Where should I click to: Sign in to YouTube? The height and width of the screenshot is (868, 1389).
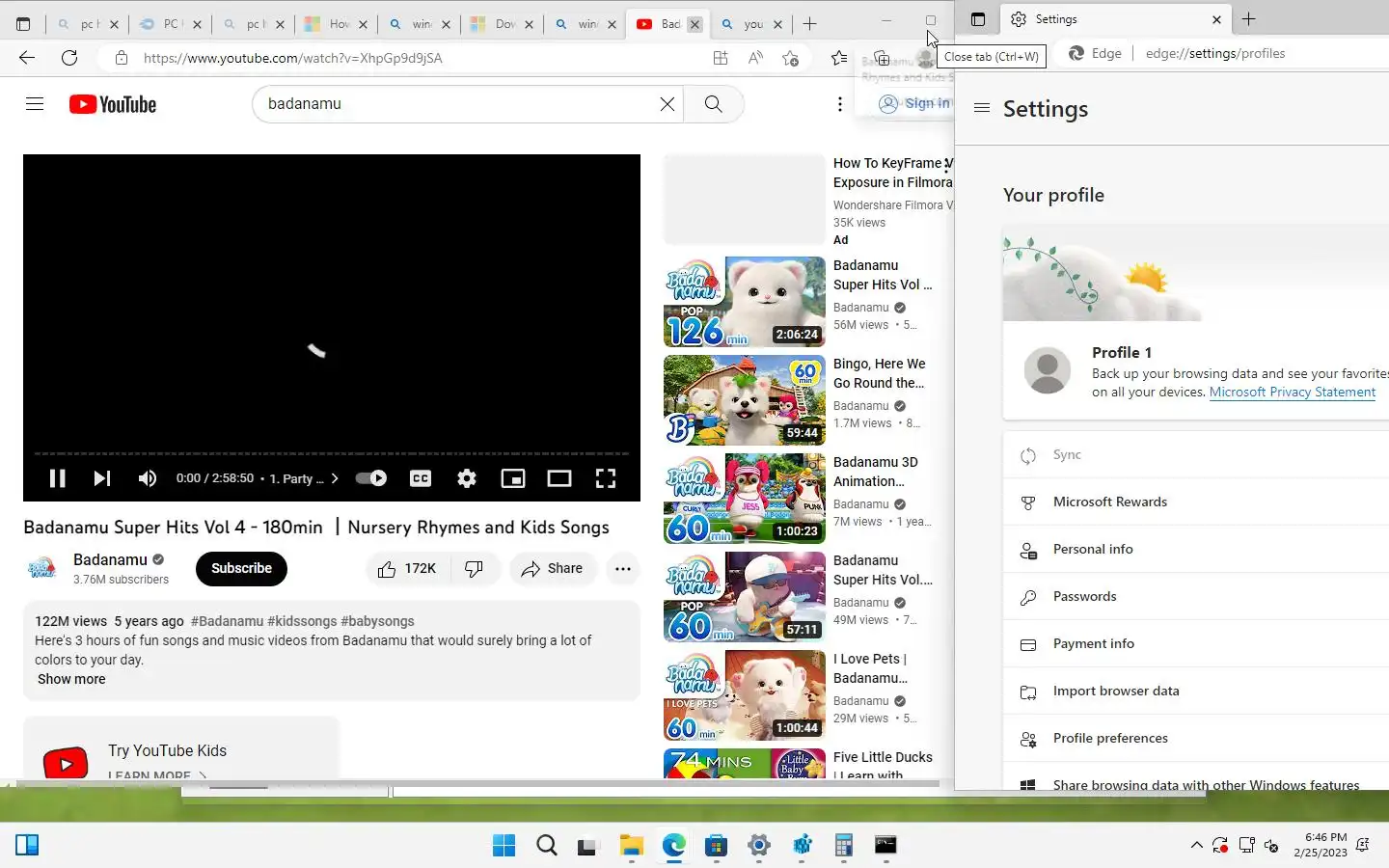pyautogui.click(x=914, y=103)
